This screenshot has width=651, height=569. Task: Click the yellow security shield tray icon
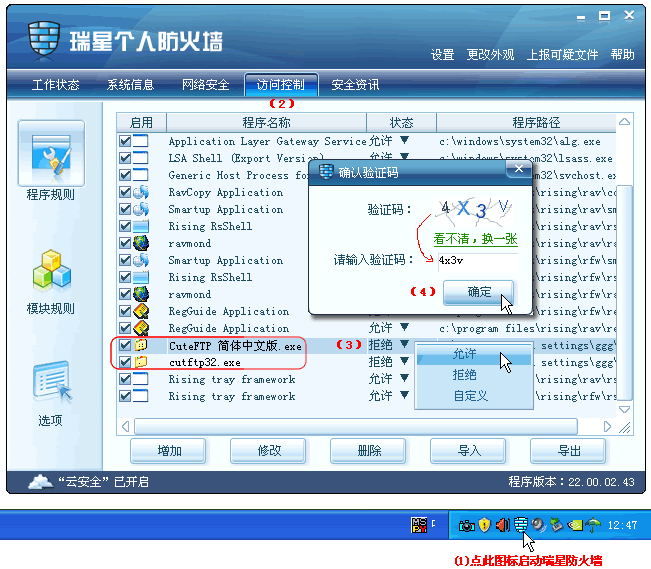[x=485, y=525]
